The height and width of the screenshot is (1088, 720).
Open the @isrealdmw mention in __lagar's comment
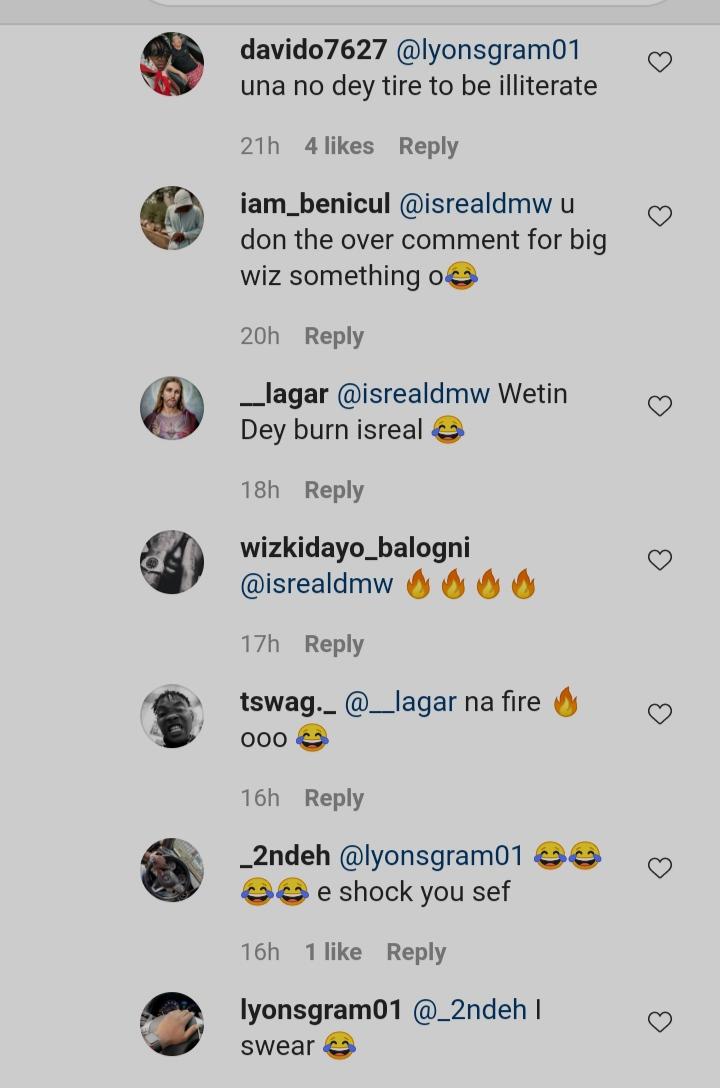click(414, 394)
